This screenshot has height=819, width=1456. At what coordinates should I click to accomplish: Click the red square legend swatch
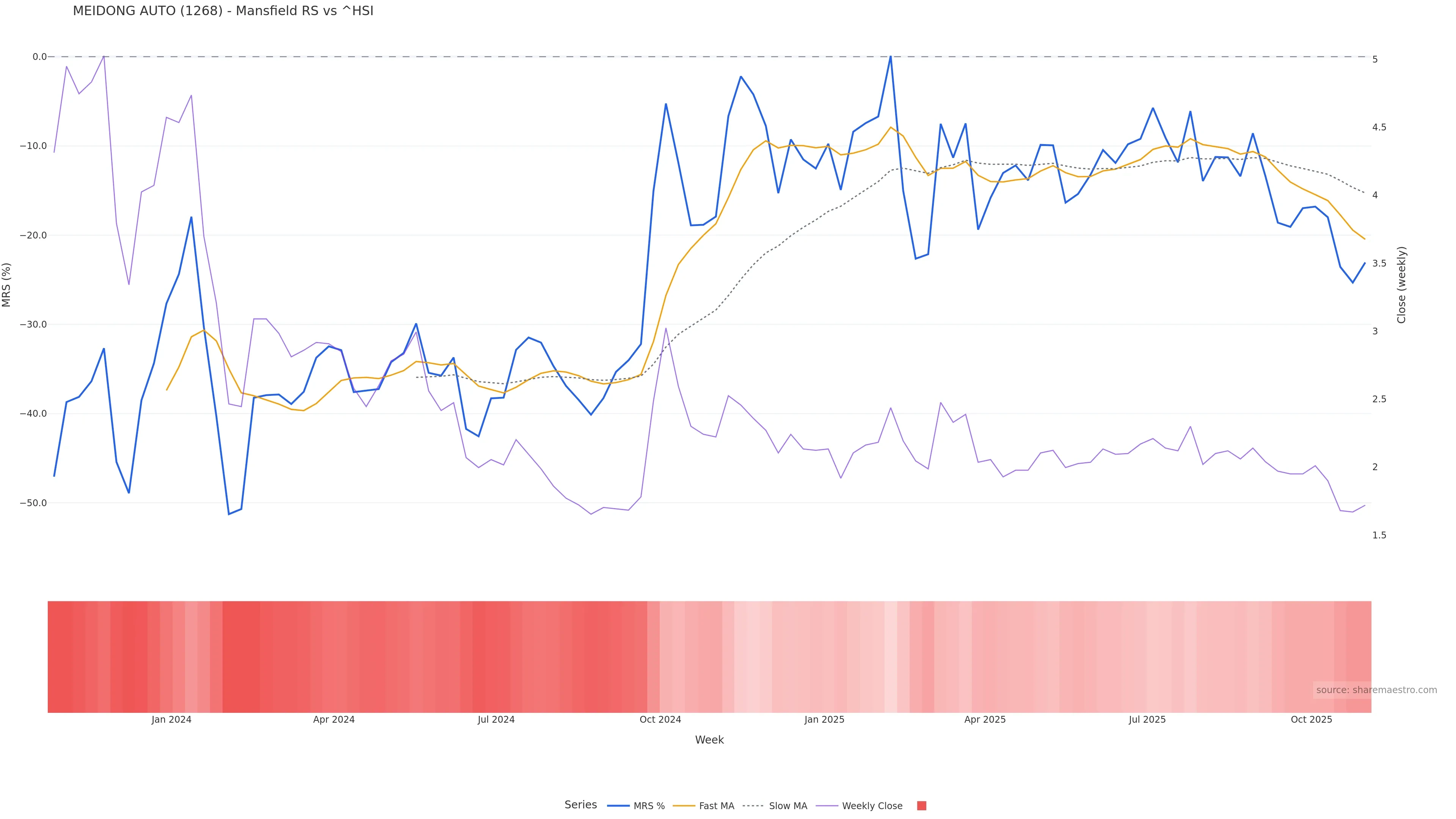click(x=921, y=806)
